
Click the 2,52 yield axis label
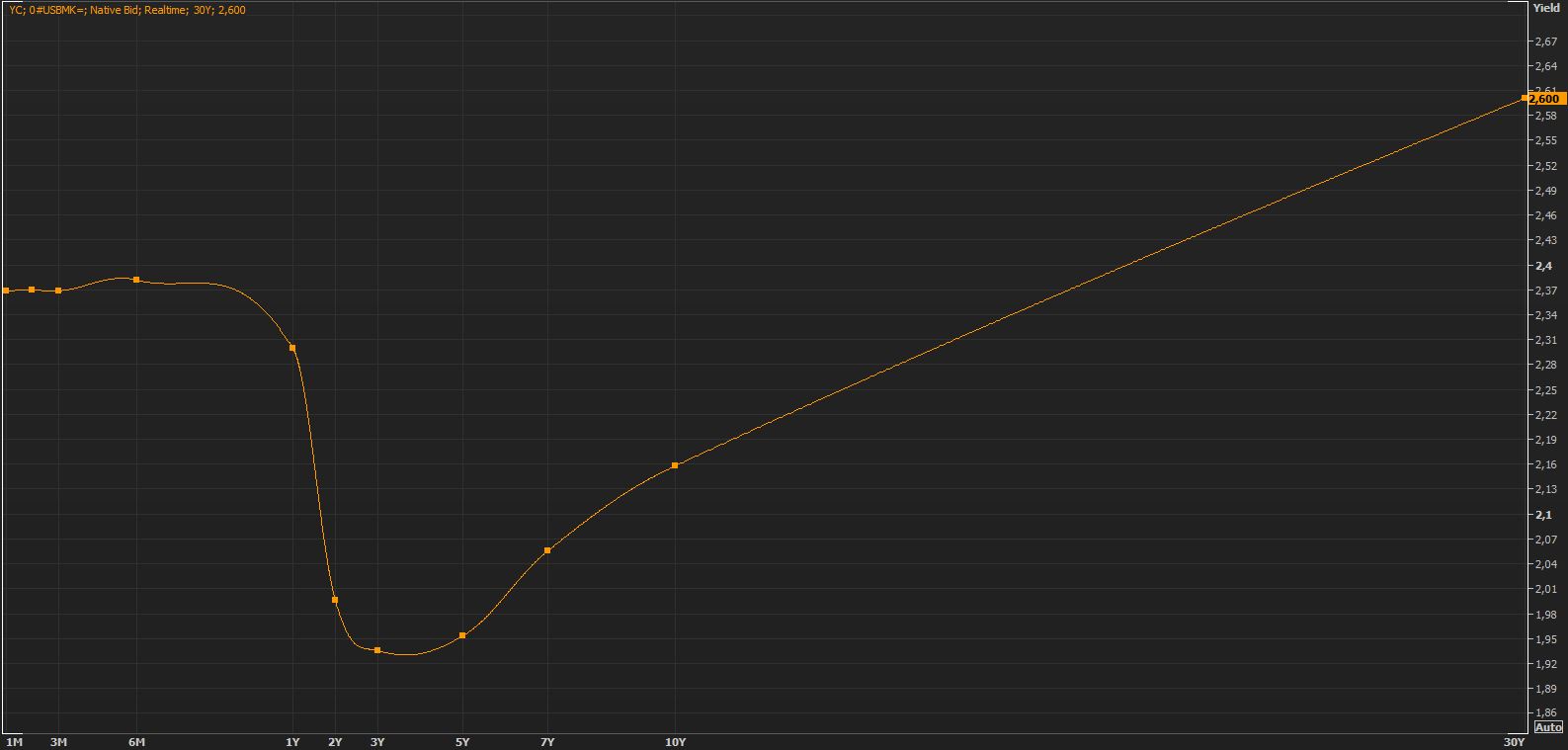pos(1545,166)
